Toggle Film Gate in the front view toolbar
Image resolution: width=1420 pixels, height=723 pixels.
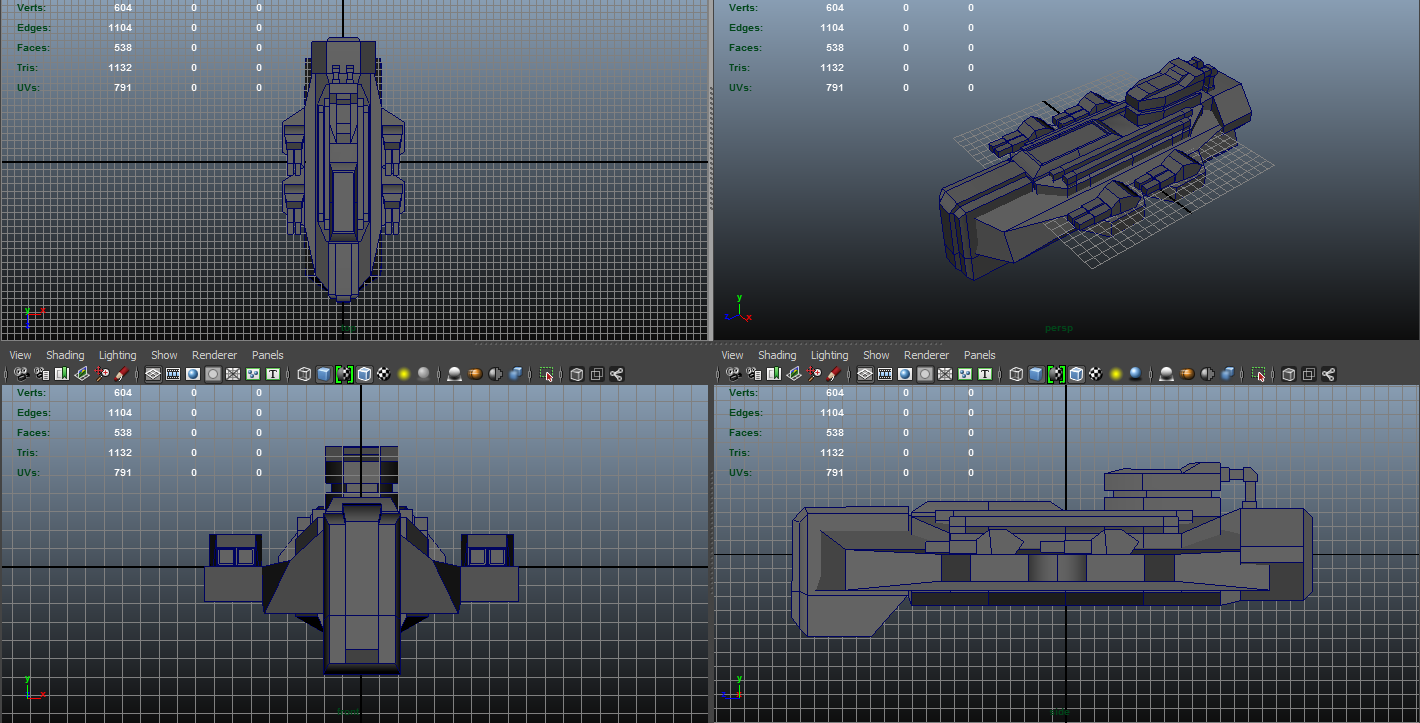(x=173, y=374)
